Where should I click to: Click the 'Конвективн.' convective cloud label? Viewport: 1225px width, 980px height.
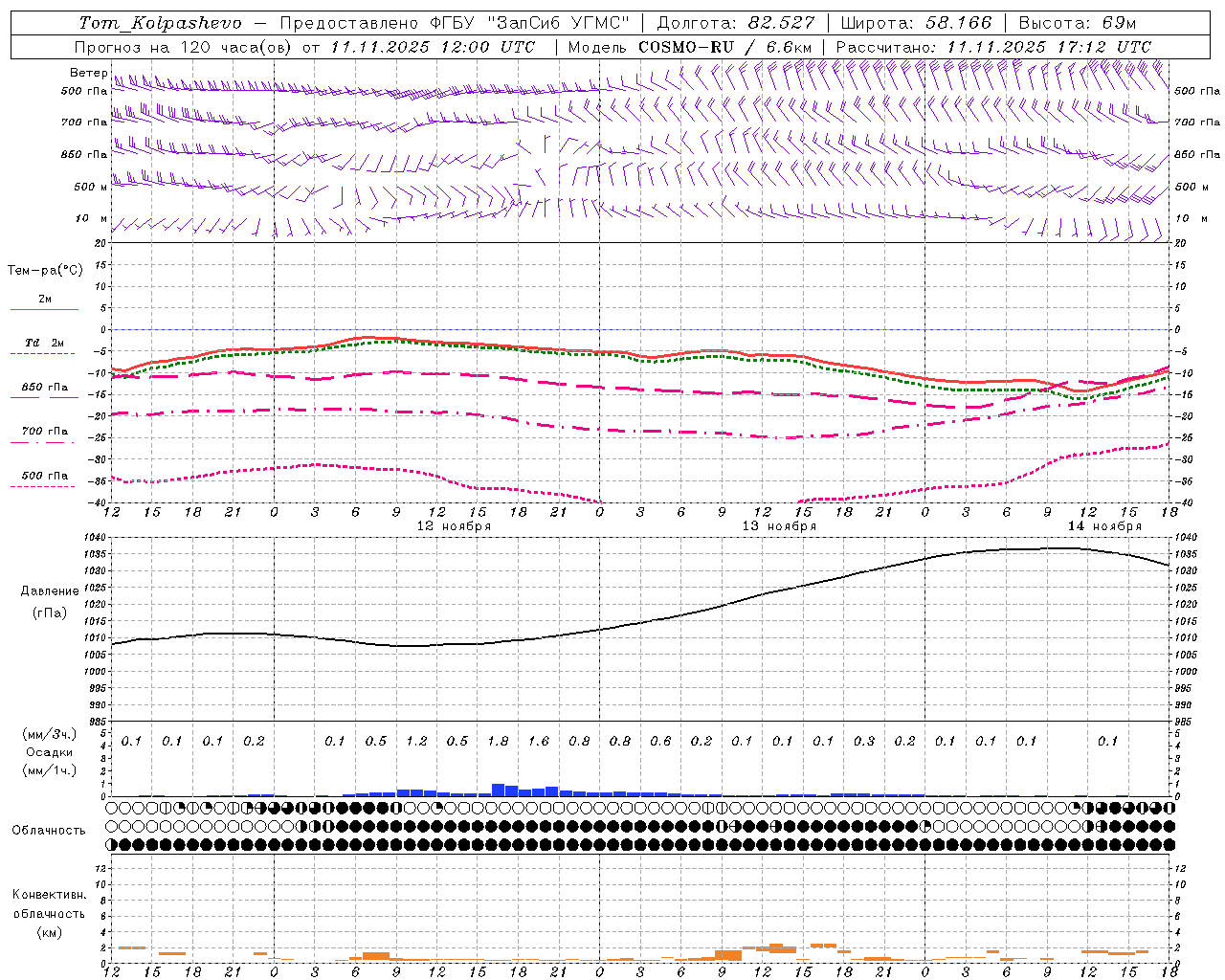50,895
